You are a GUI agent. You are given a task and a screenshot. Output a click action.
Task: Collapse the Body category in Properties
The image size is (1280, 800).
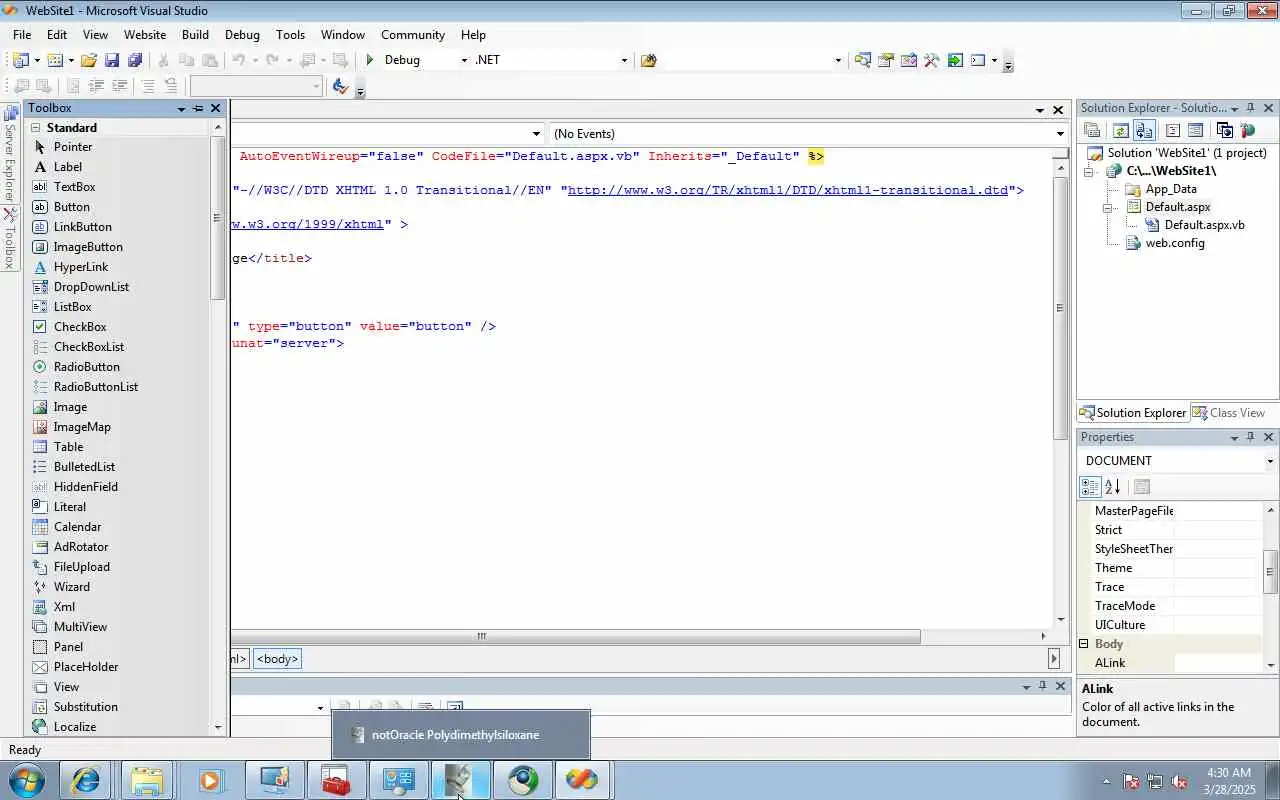[x=1083, y=644]
